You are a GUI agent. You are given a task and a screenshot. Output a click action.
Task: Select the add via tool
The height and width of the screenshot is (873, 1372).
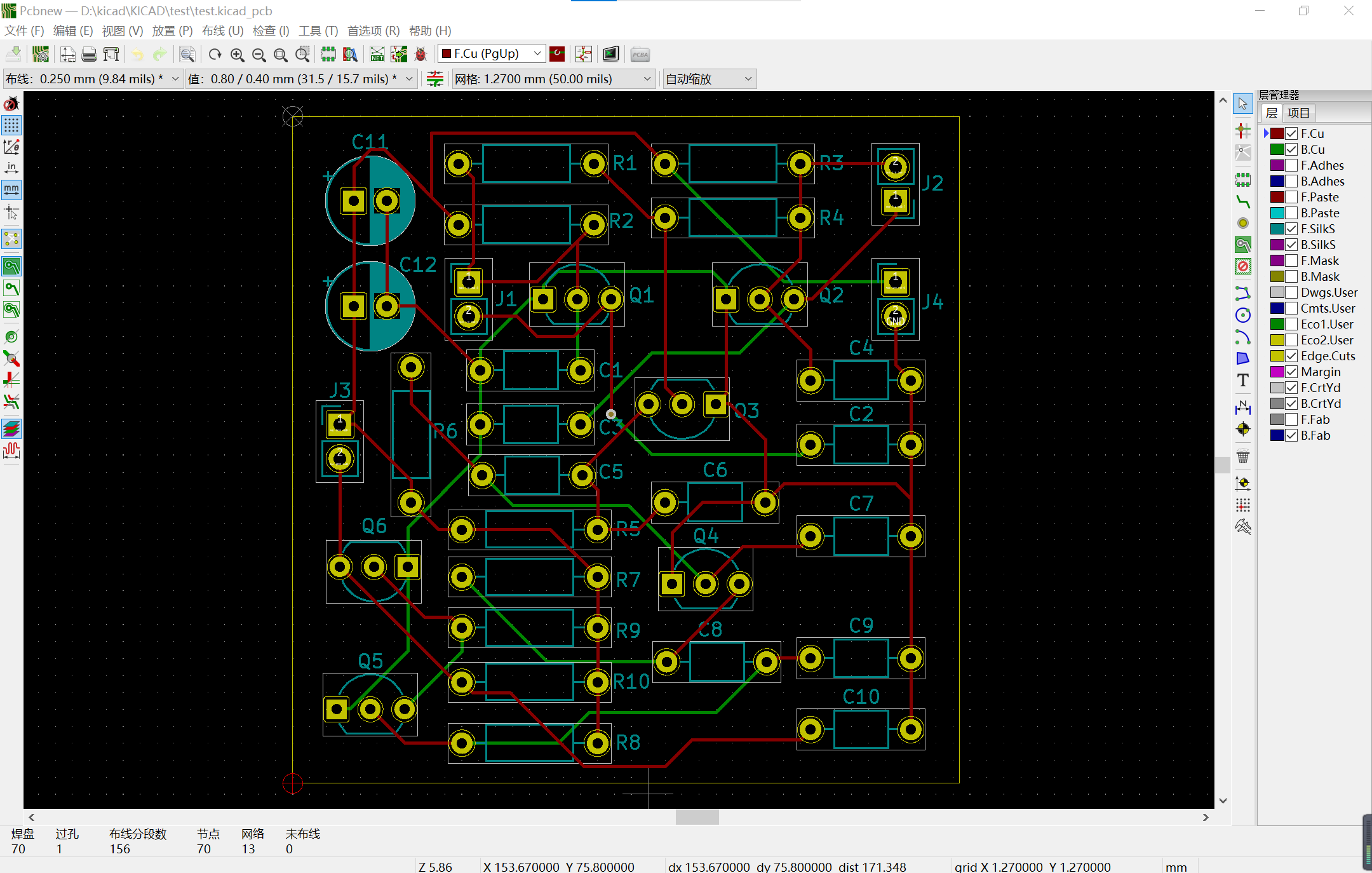point(1243,223)
